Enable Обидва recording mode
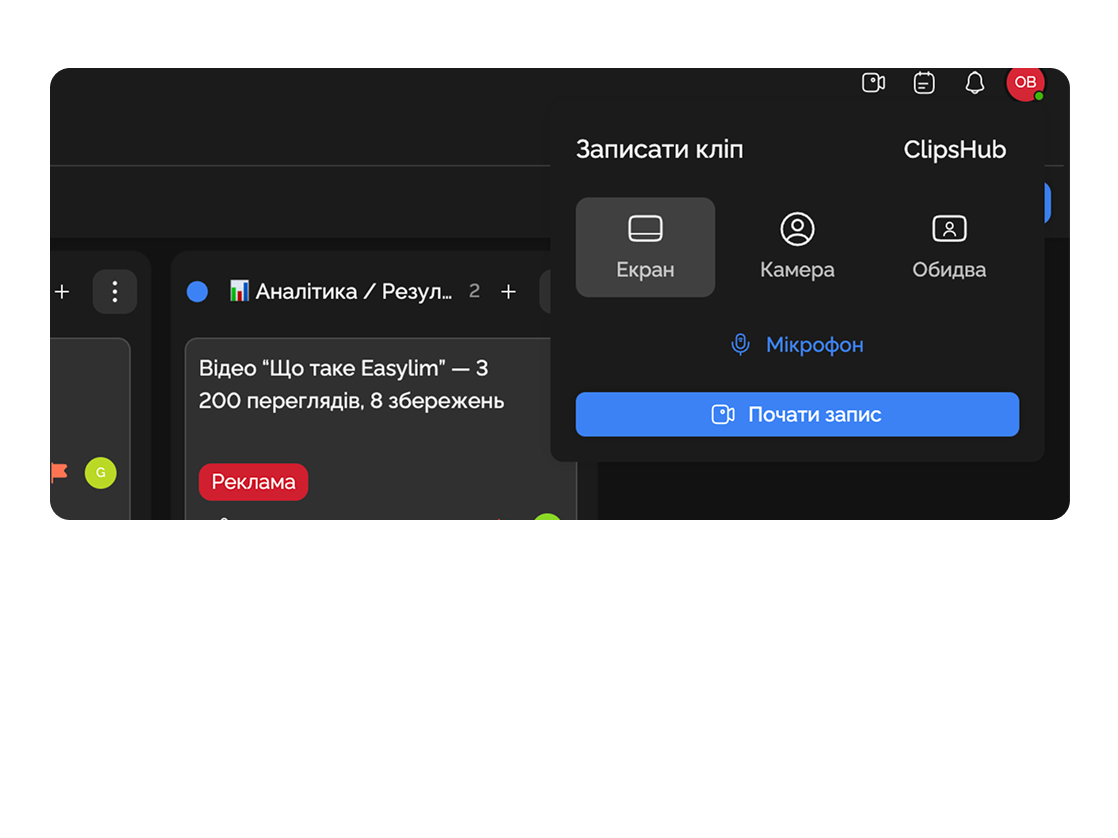The height and width of the screenshot is (838, 1118). [x=948, y=247]
